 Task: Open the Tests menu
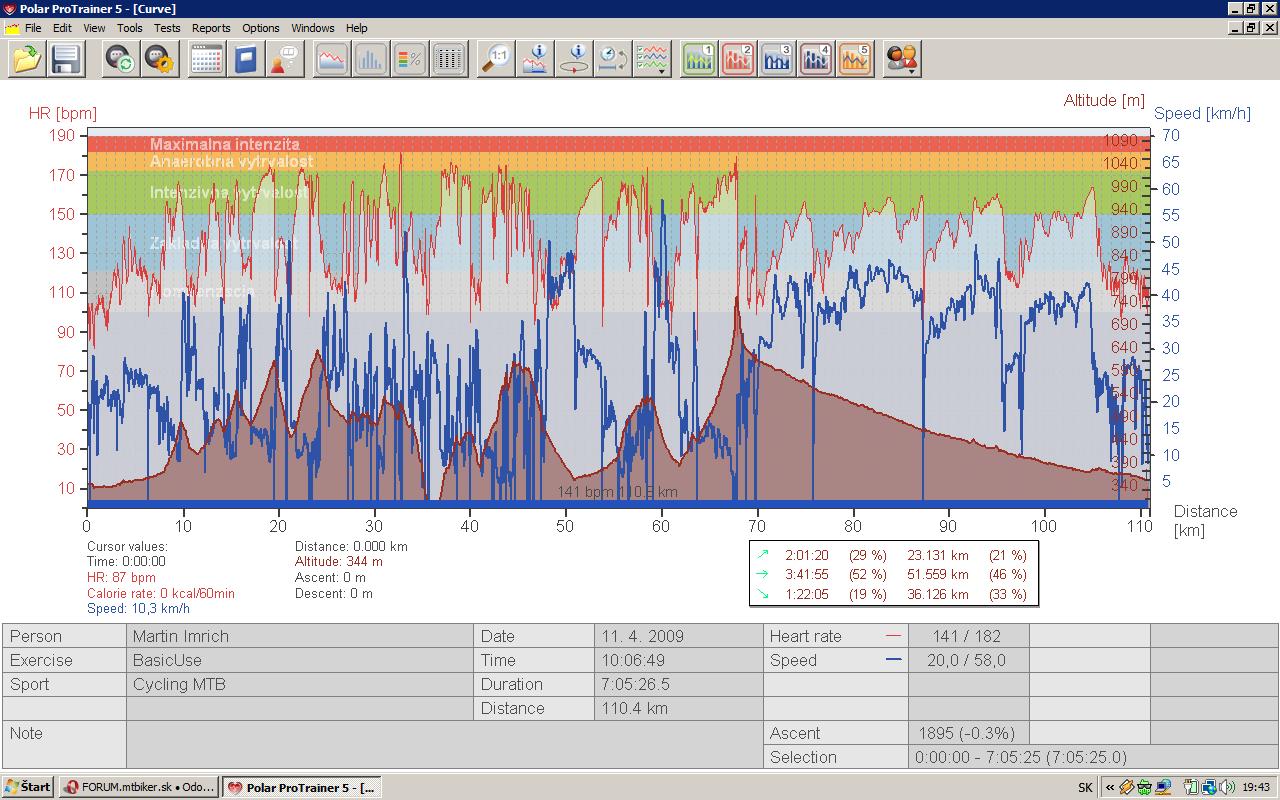[x=167, y=28]
